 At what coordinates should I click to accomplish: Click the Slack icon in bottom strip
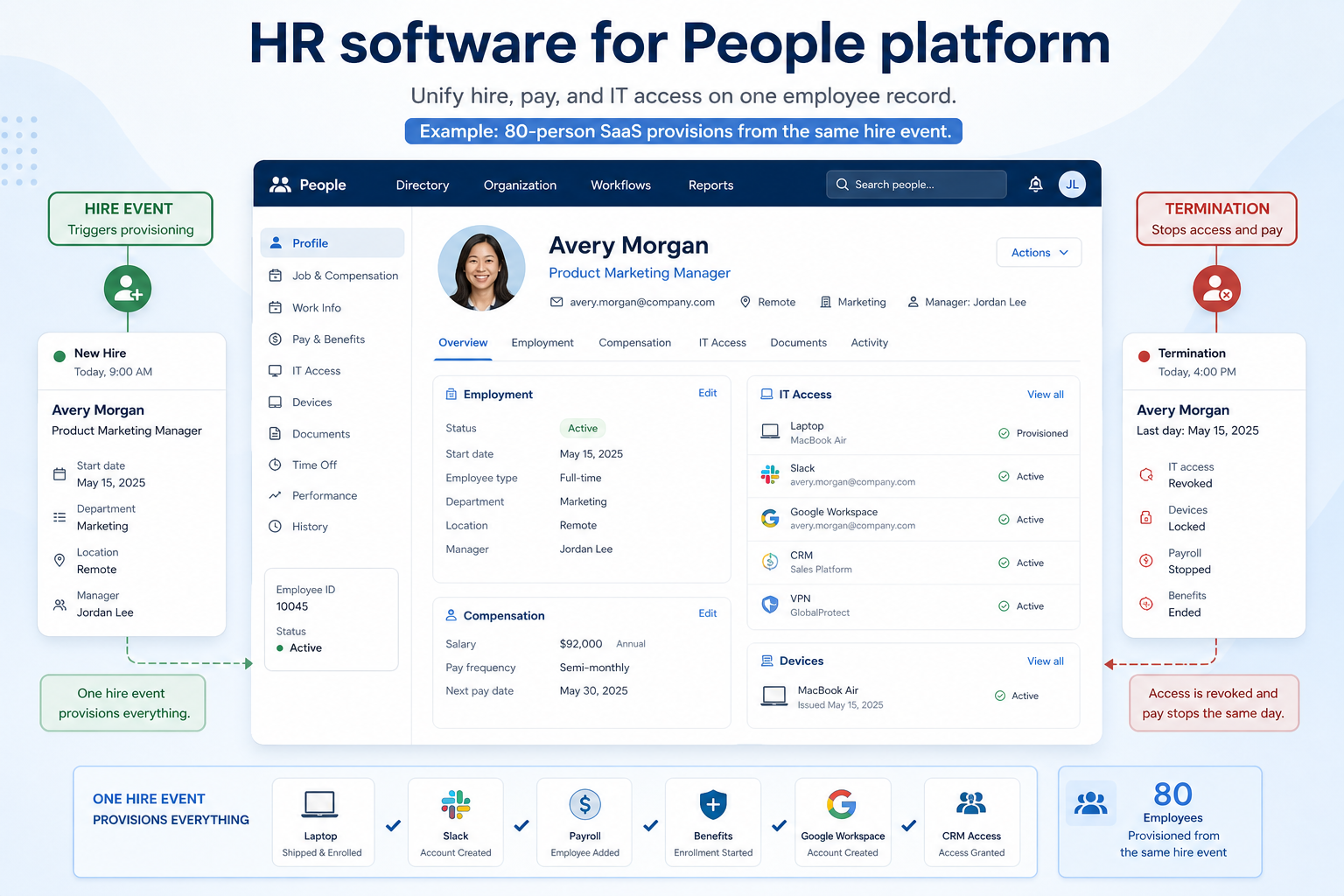coord(456,804)
